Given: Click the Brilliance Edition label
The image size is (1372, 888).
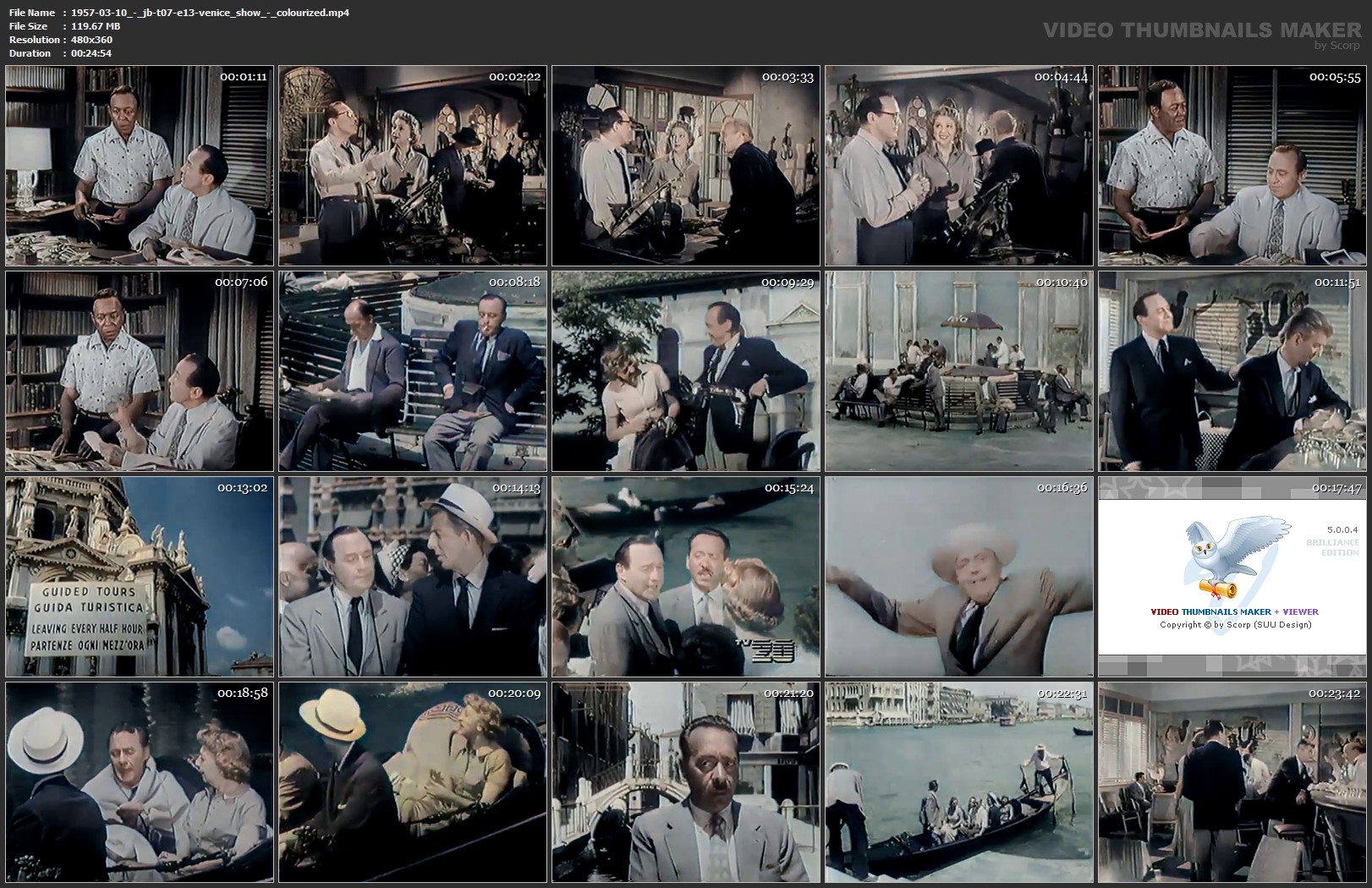Looking at the screenshot, I should click(x=1332, y=547).
